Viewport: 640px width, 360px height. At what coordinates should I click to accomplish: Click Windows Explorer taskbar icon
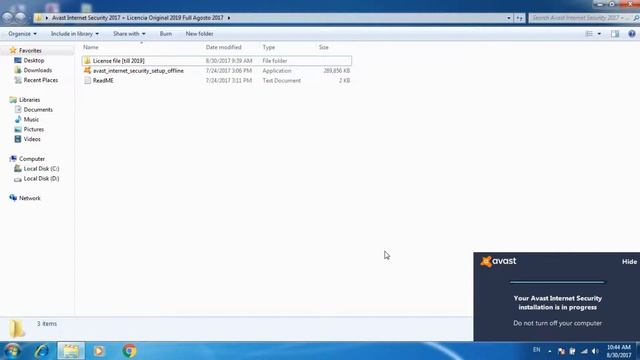pos(71,351)
